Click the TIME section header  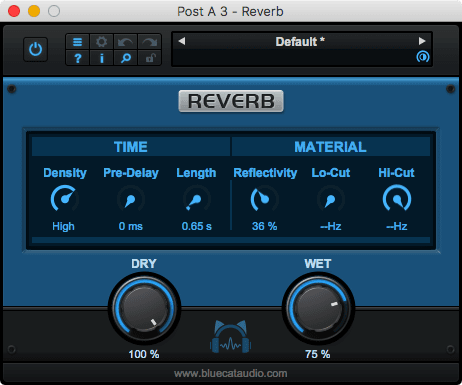[131, 147]
